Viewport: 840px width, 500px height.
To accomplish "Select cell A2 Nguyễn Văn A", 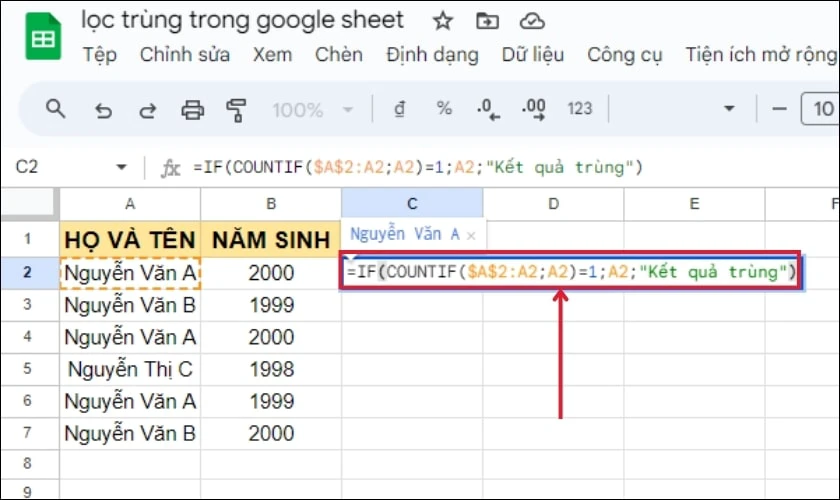I will [130, 273].
